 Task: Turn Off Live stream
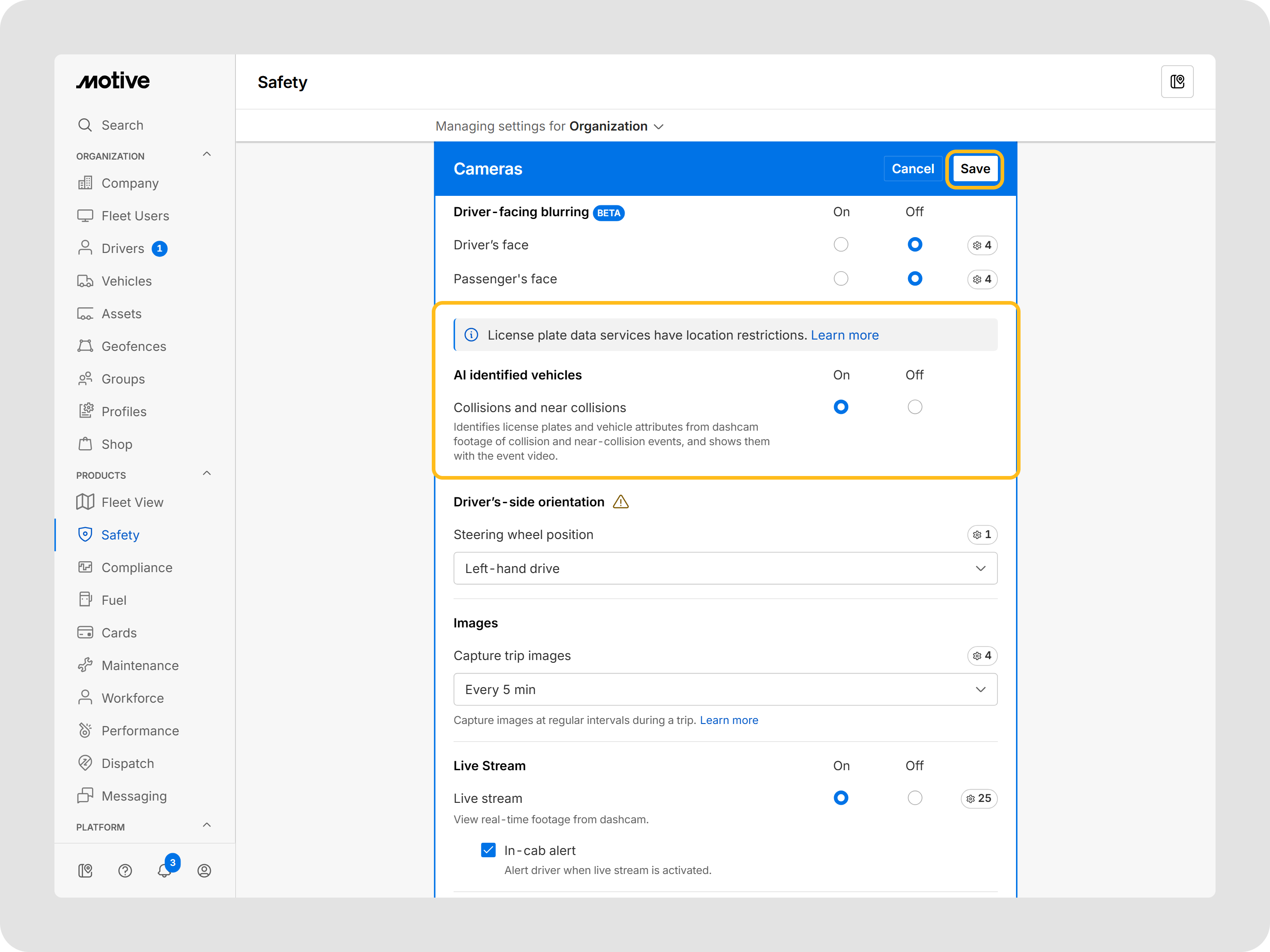coord(914,797)
